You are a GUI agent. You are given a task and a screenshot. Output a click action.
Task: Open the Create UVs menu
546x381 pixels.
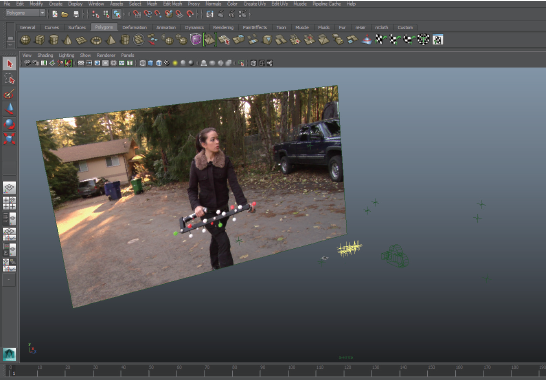pyautogui.click(x=255, y=4)
